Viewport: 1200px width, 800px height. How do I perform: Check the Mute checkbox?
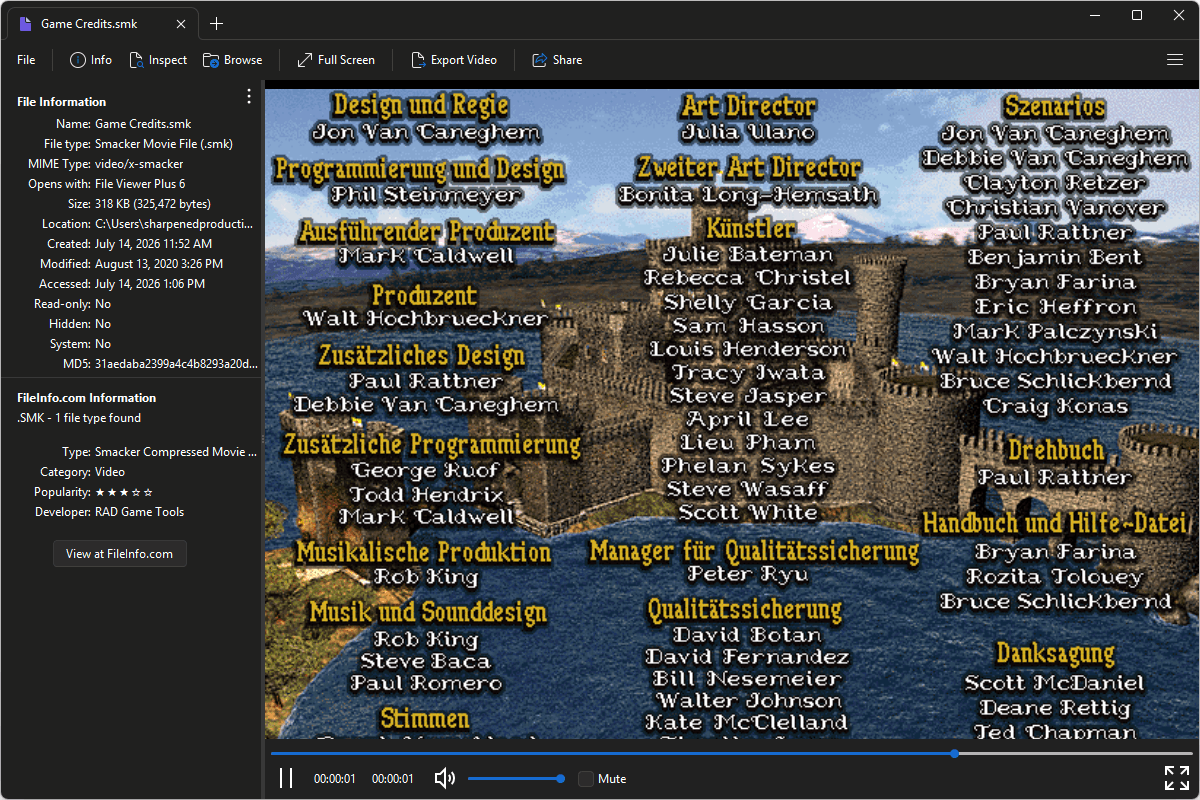click(586, 778)
